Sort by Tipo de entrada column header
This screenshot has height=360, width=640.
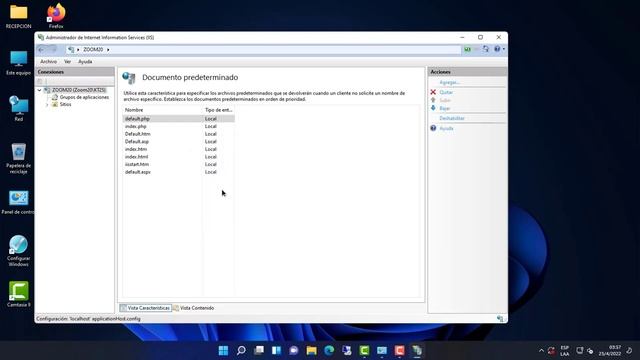point(219,110)
